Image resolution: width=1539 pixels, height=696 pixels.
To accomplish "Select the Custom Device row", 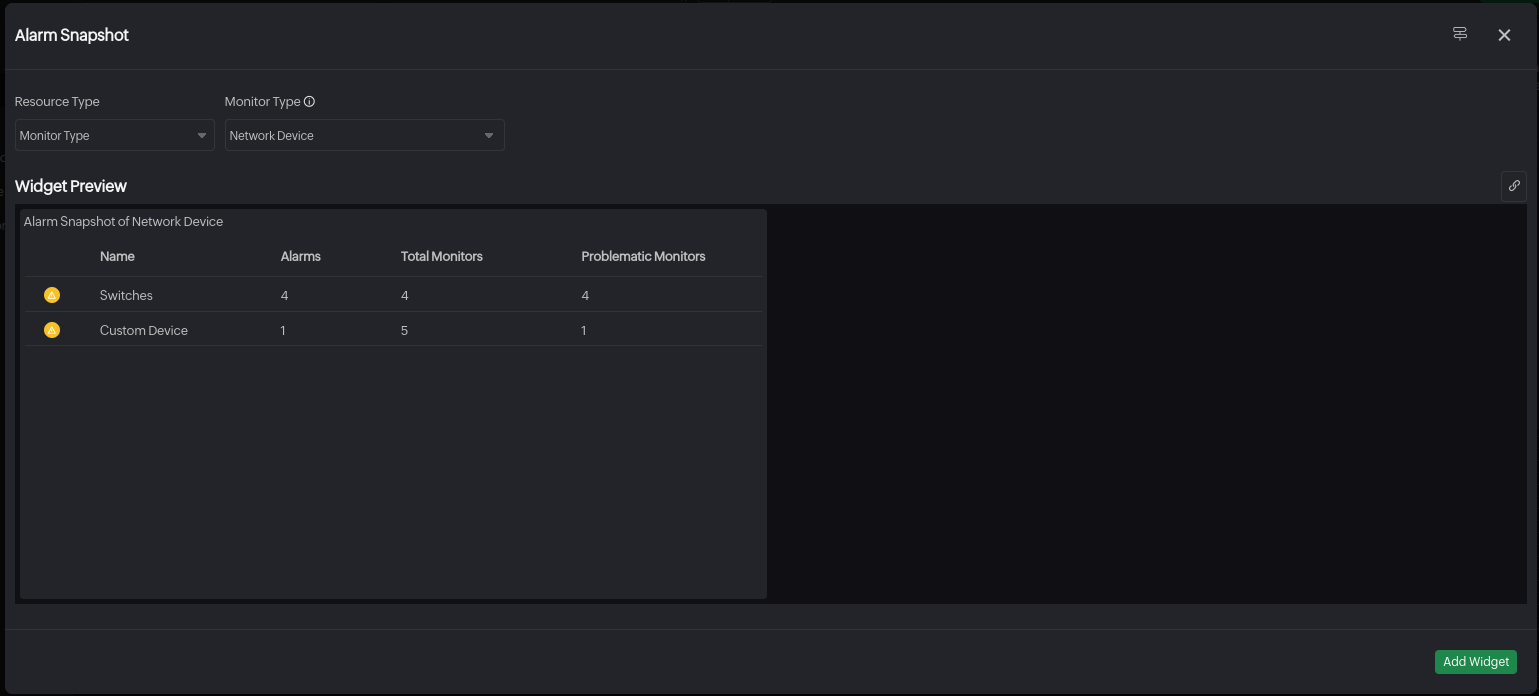I will tap(143, 329).
